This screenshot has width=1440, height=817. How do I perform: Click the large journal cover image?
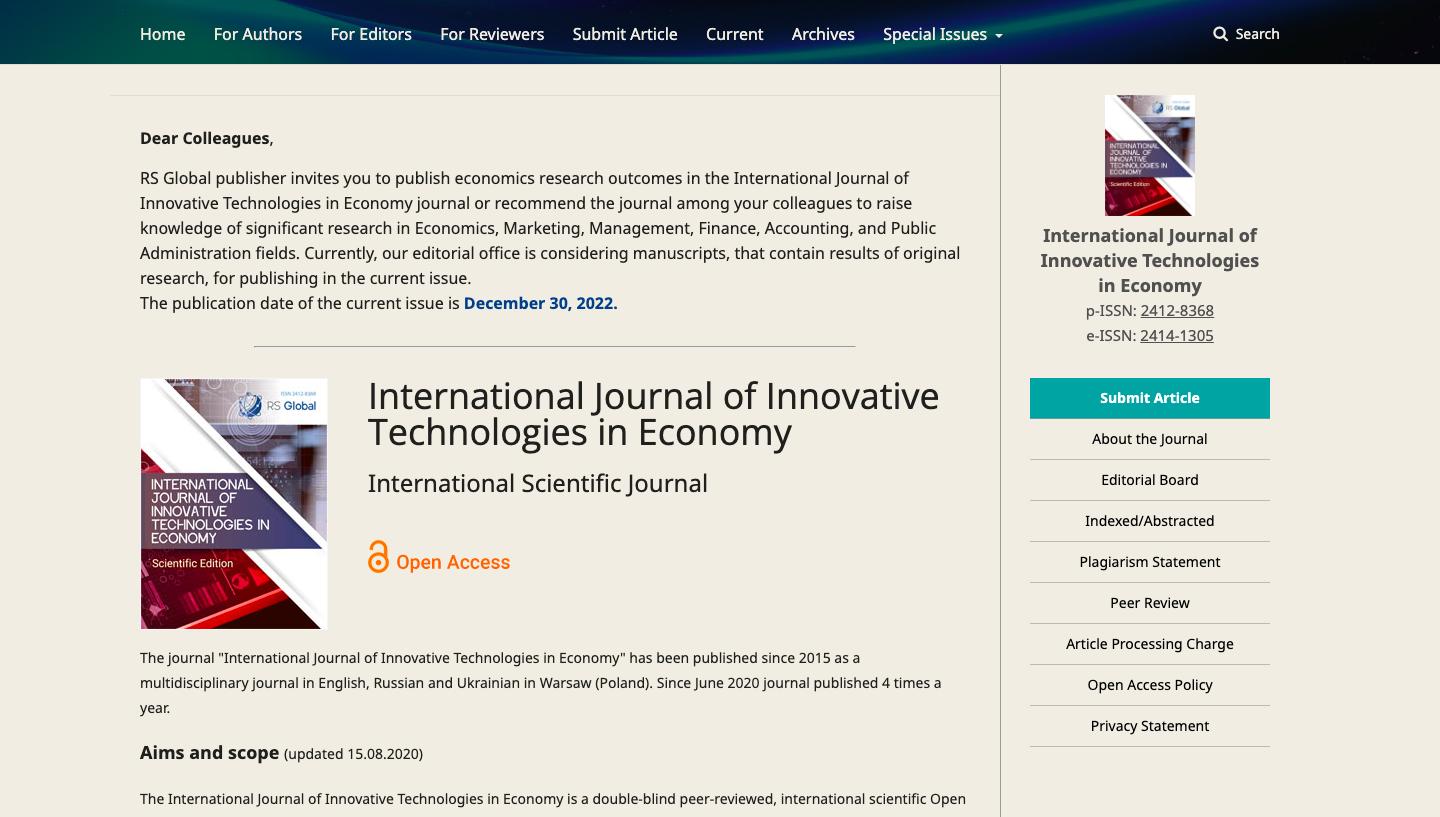point(234,503)
